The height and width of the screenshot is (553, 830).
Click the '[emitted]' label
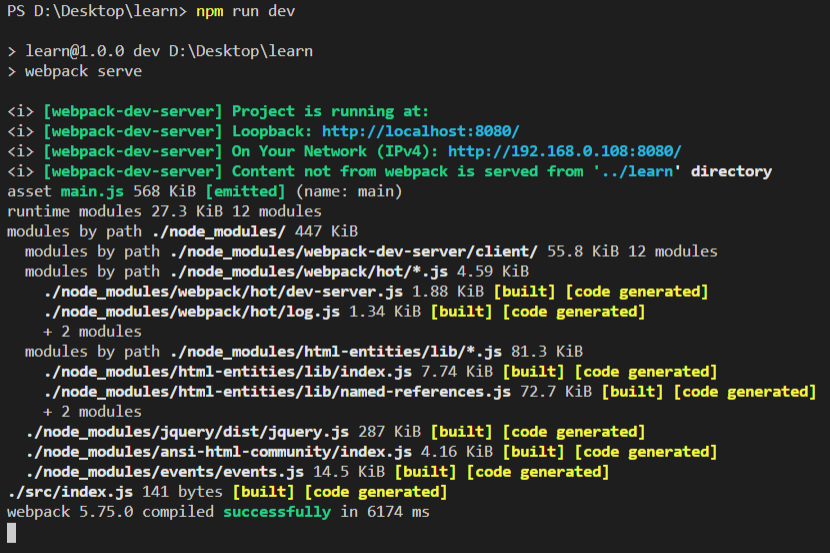(245, 192)
